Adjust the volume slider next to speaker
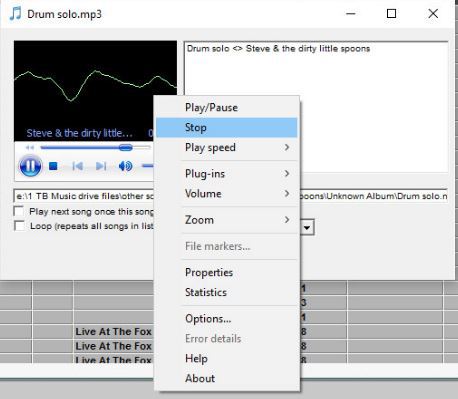The height and width of the screenshot is (399, 458). coord(148,166)
